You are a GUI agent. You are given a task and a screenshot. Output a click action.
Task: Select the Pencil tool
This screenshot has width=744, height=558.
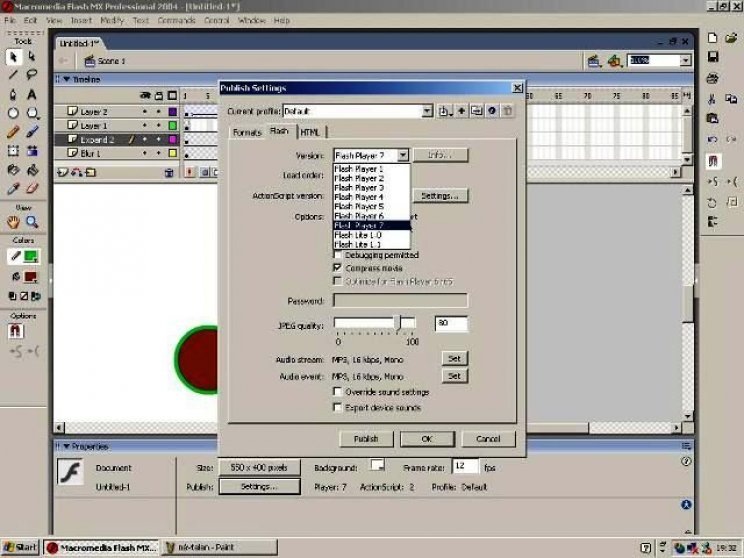pos(13,132)
